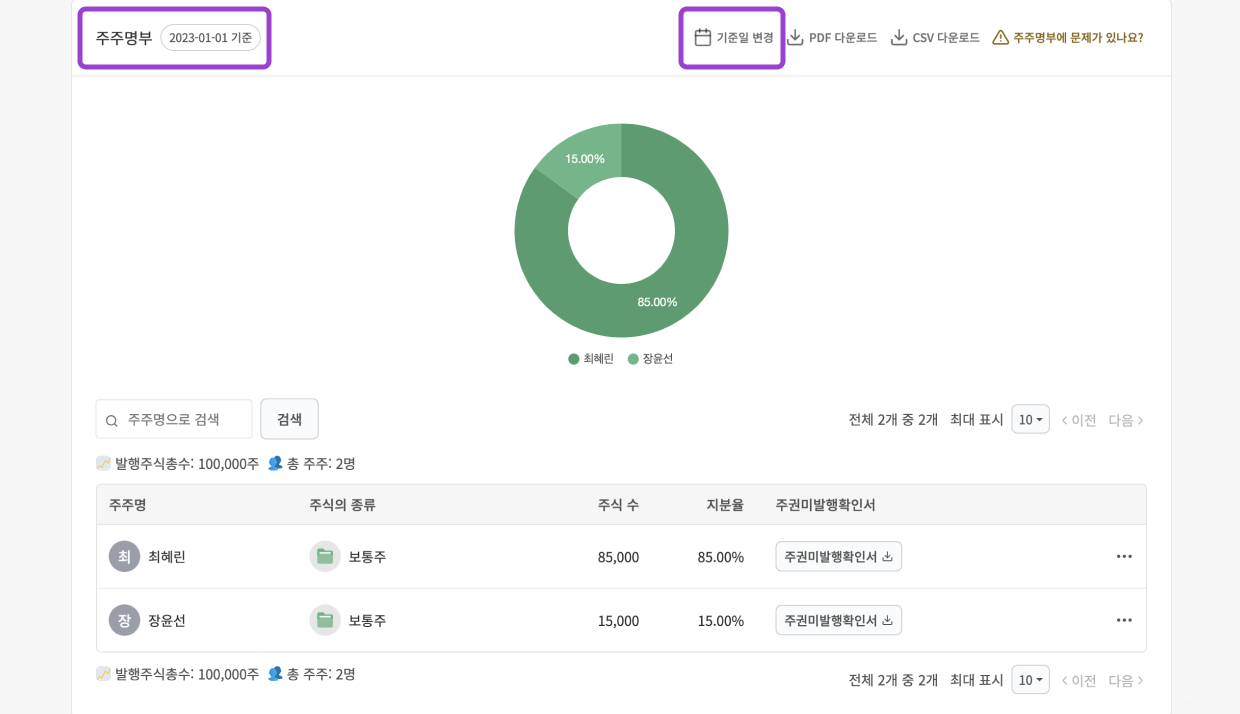This screenshot has width=1240, height=714.
Task: Click 장윤선's gray avatar icon
Action: pos(124,620)
